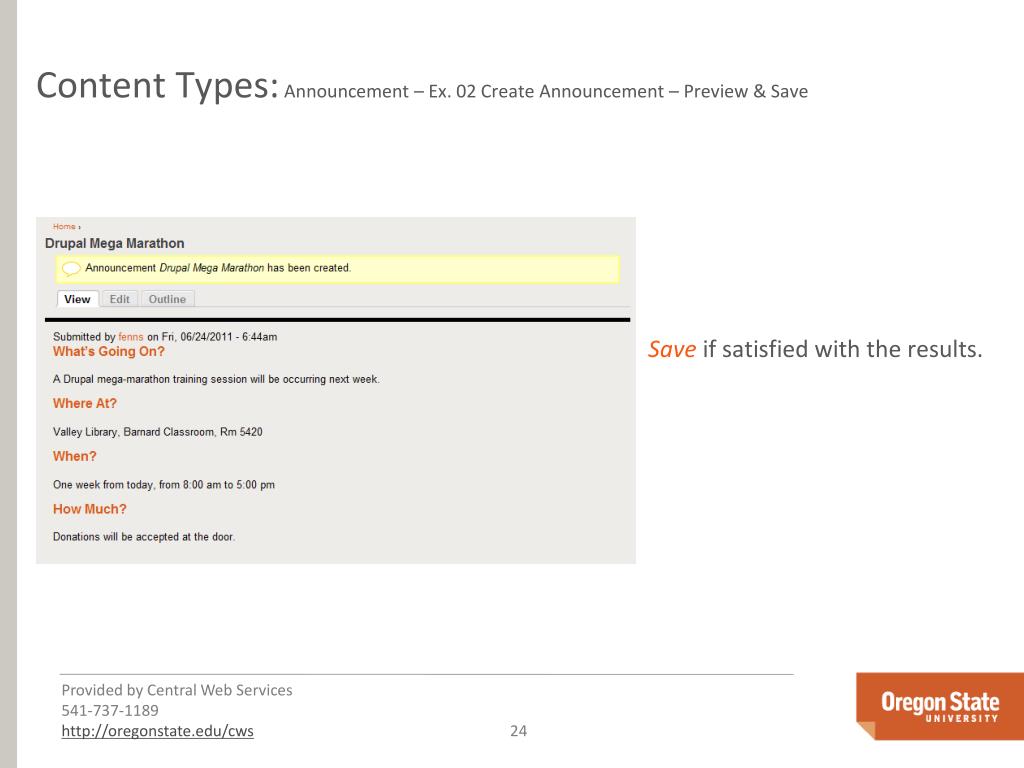
Task: Open the fenns author link
Action: click(131, 337)
